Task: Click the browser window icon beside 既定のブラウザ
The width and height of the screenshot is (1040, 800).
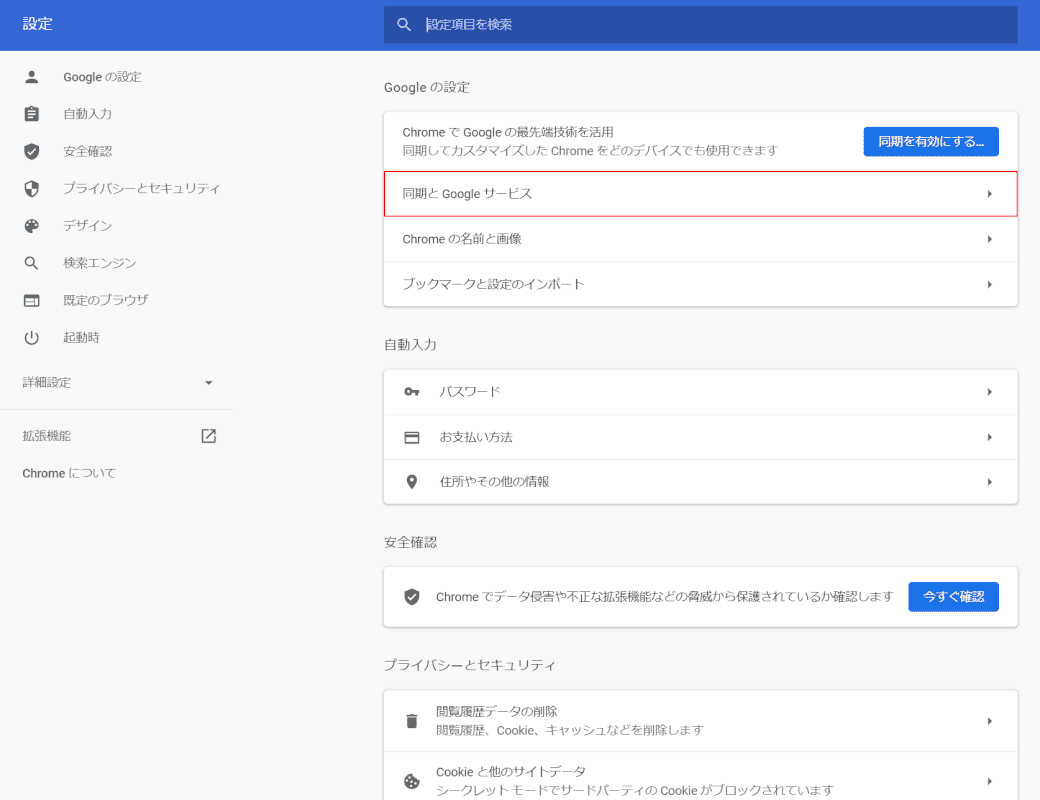Action: pyautogui.click(x=31, y=300)
